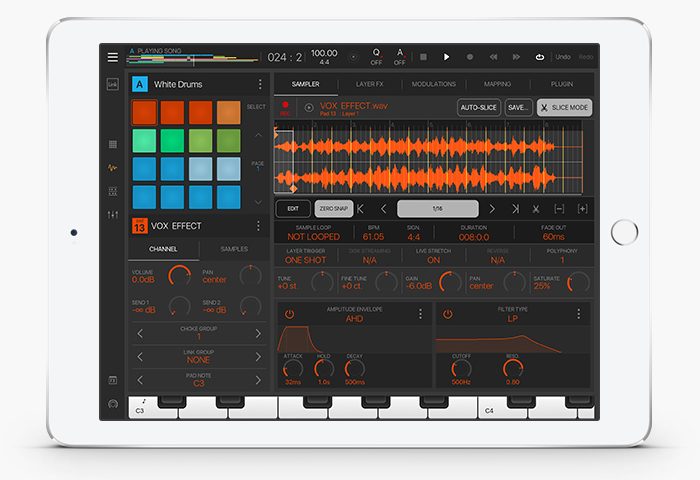
Task: Rewind with the double left arrows
Action: pyautogui.click(x=493, y=57)
